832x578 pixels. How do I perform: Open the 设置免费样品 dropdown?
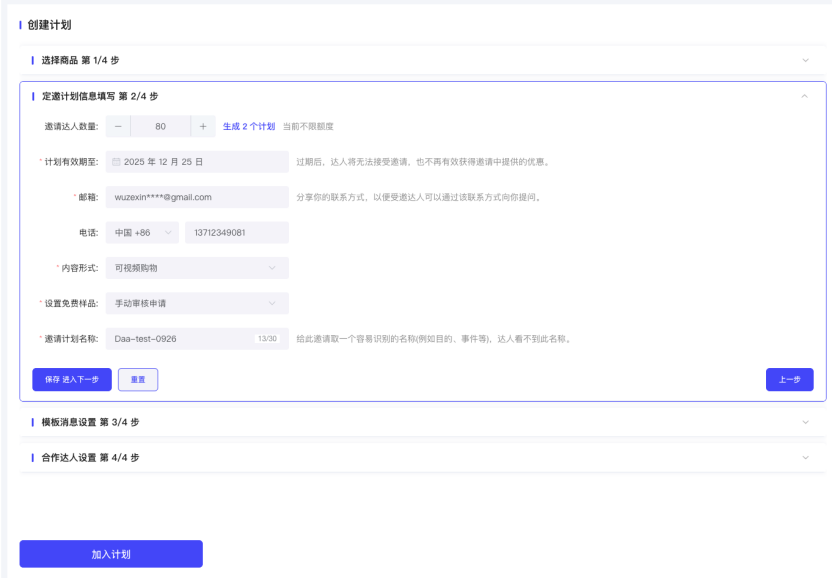pyautogui.click(x=196, y=303)
